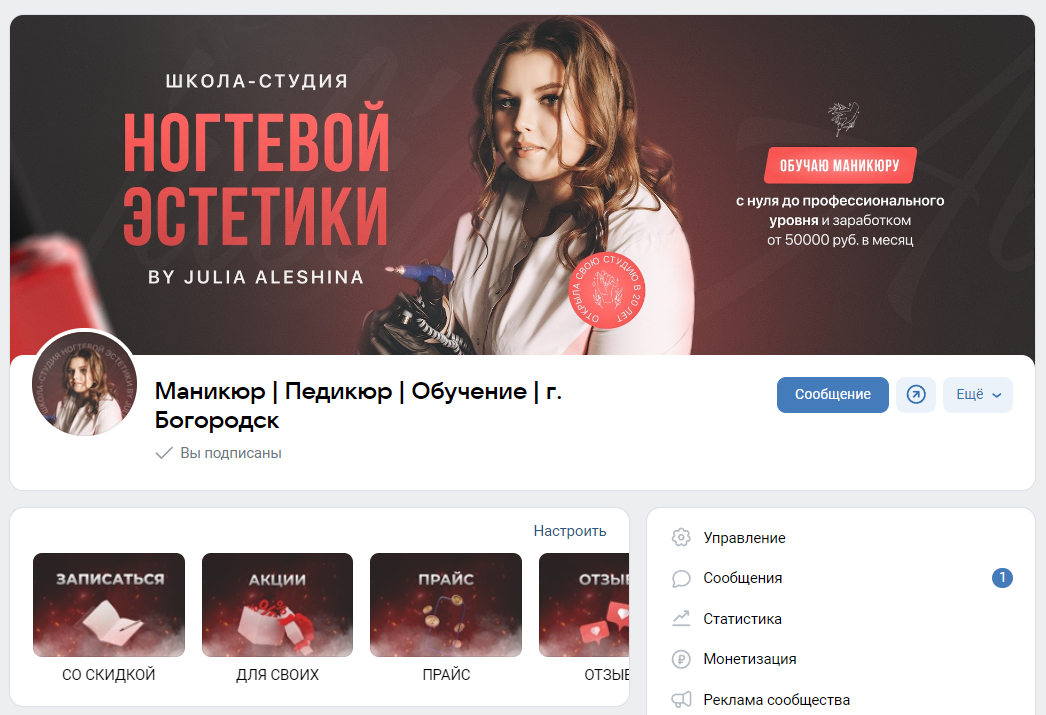Click the Сообщения speech bubble icon
Viewport: 1046px width, 715px height.
pos(681,578)
